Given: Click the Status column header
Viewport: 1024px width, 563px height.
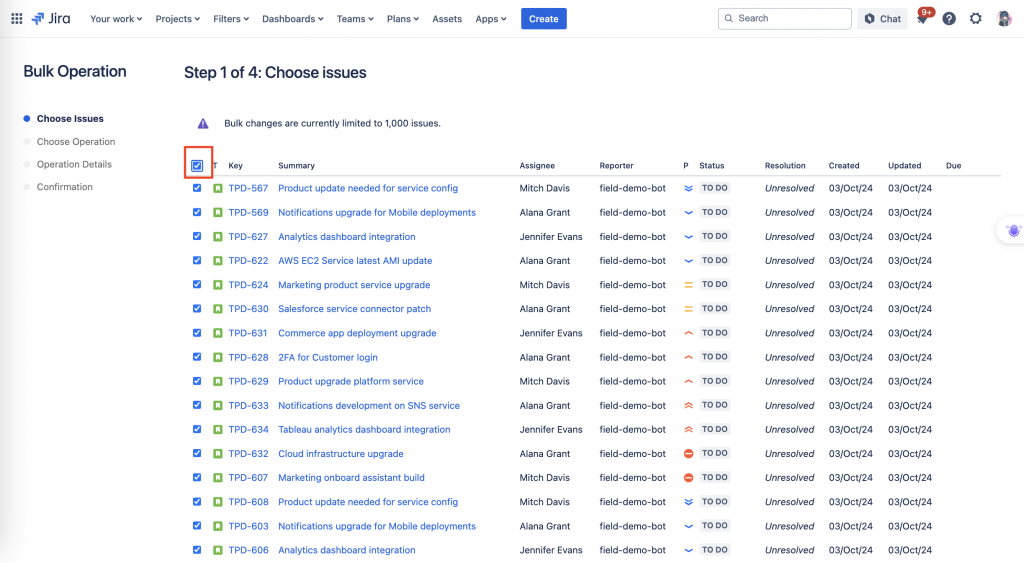Looking at the screenshot, I should (x=711, y=166).
